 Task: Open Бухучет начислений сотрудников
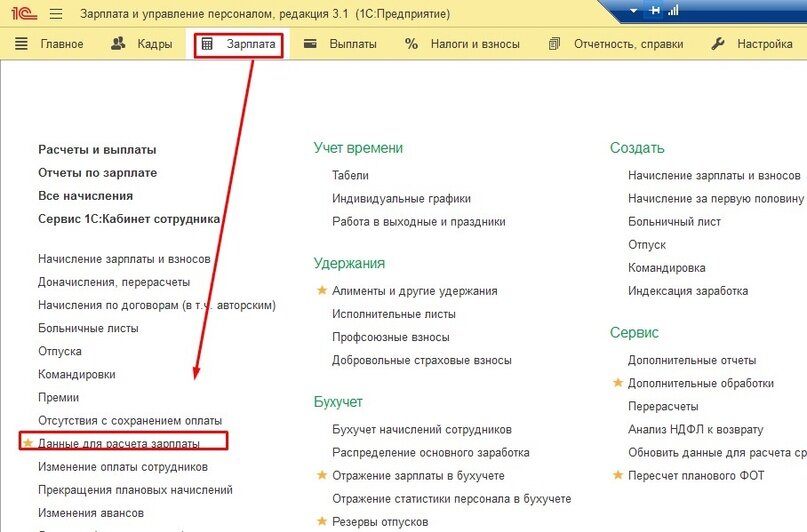pos(422,430)
